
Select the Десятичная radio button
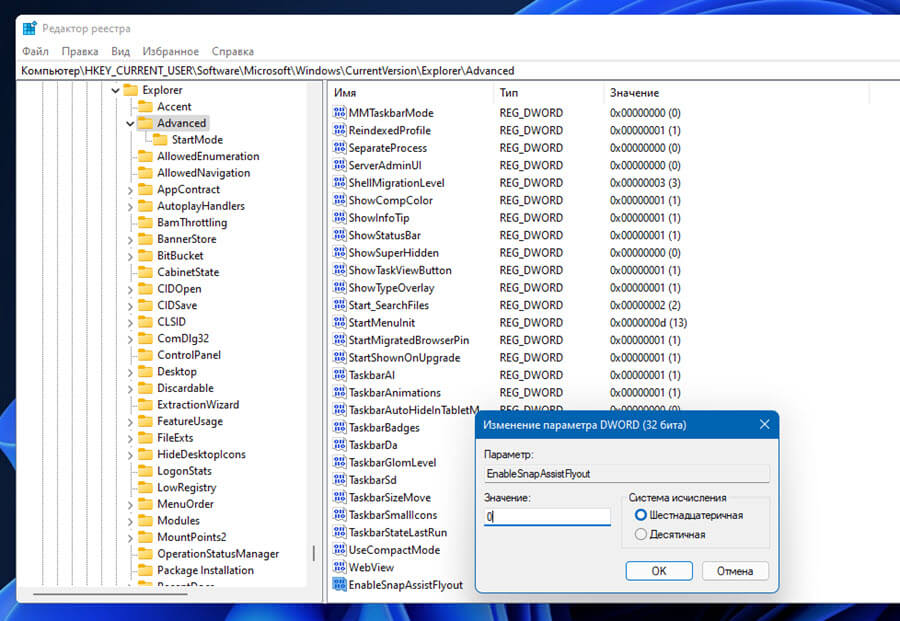click(641, 534)
